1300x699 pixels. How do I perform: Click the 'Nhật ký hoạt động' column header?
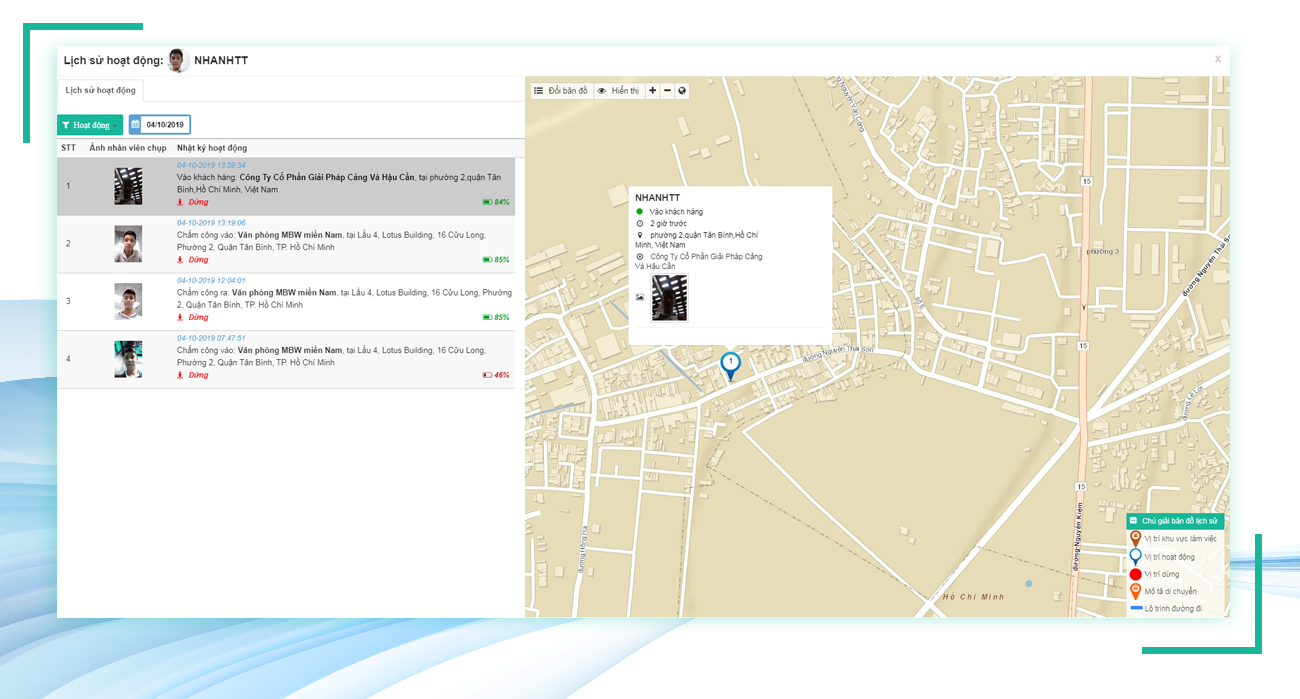[212, 148]
